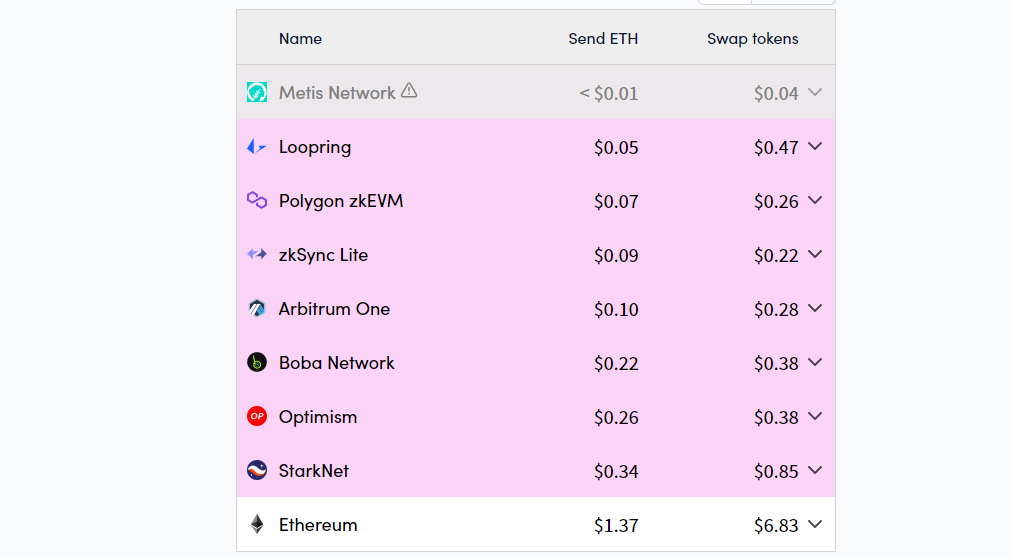
Task: Click the Arbitrum One logo icon
Action: pyautogui.click(x=257, y=309)
